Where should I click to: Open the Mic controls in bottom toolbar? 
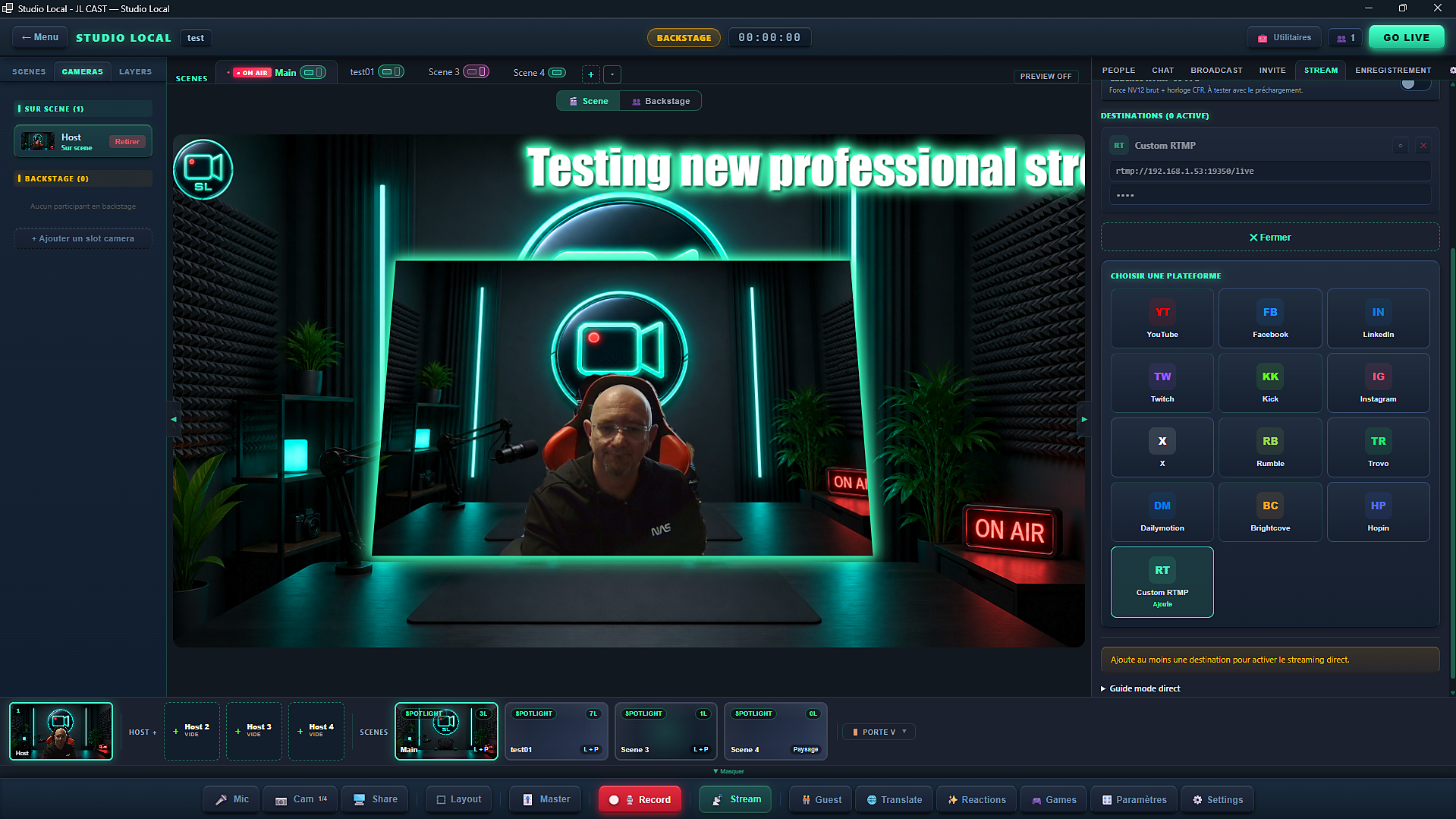231,799
